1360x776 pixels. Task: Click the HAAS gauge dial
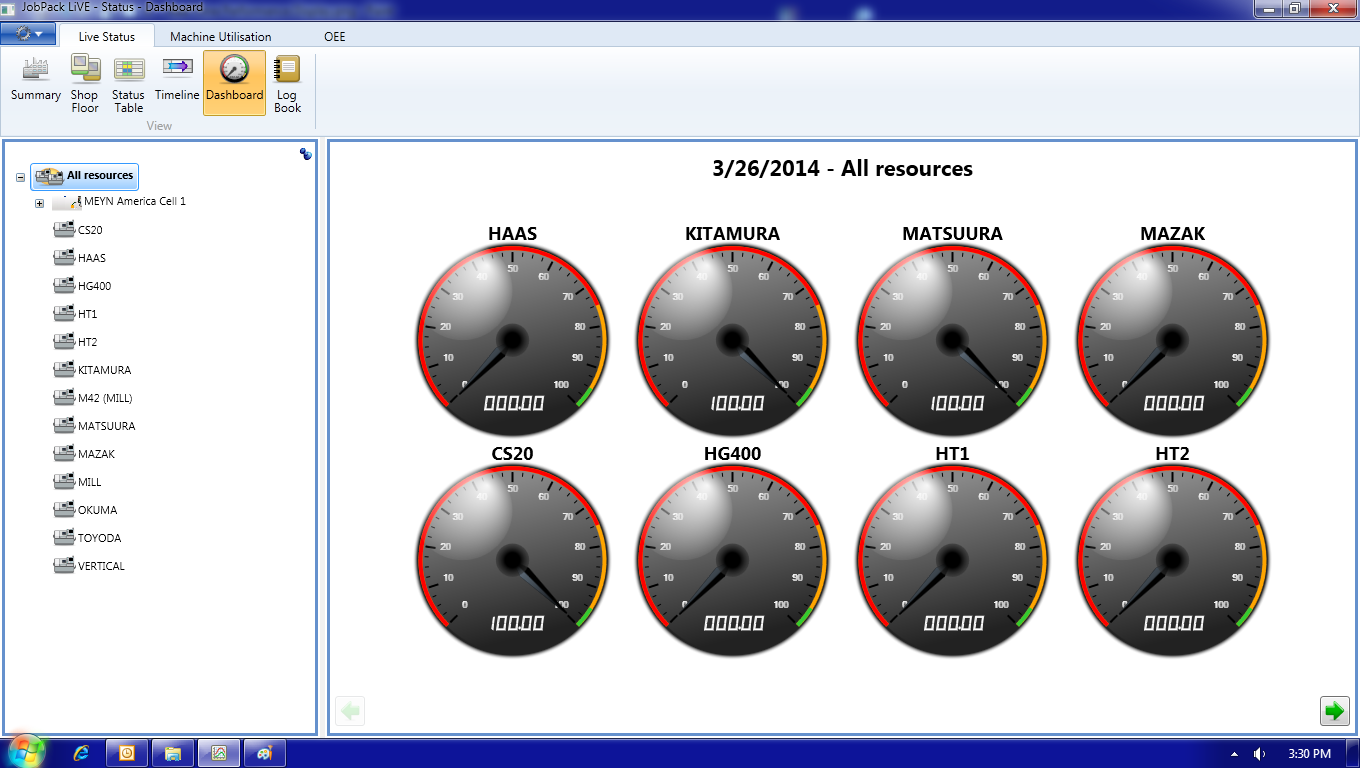[x=512, y=340]
